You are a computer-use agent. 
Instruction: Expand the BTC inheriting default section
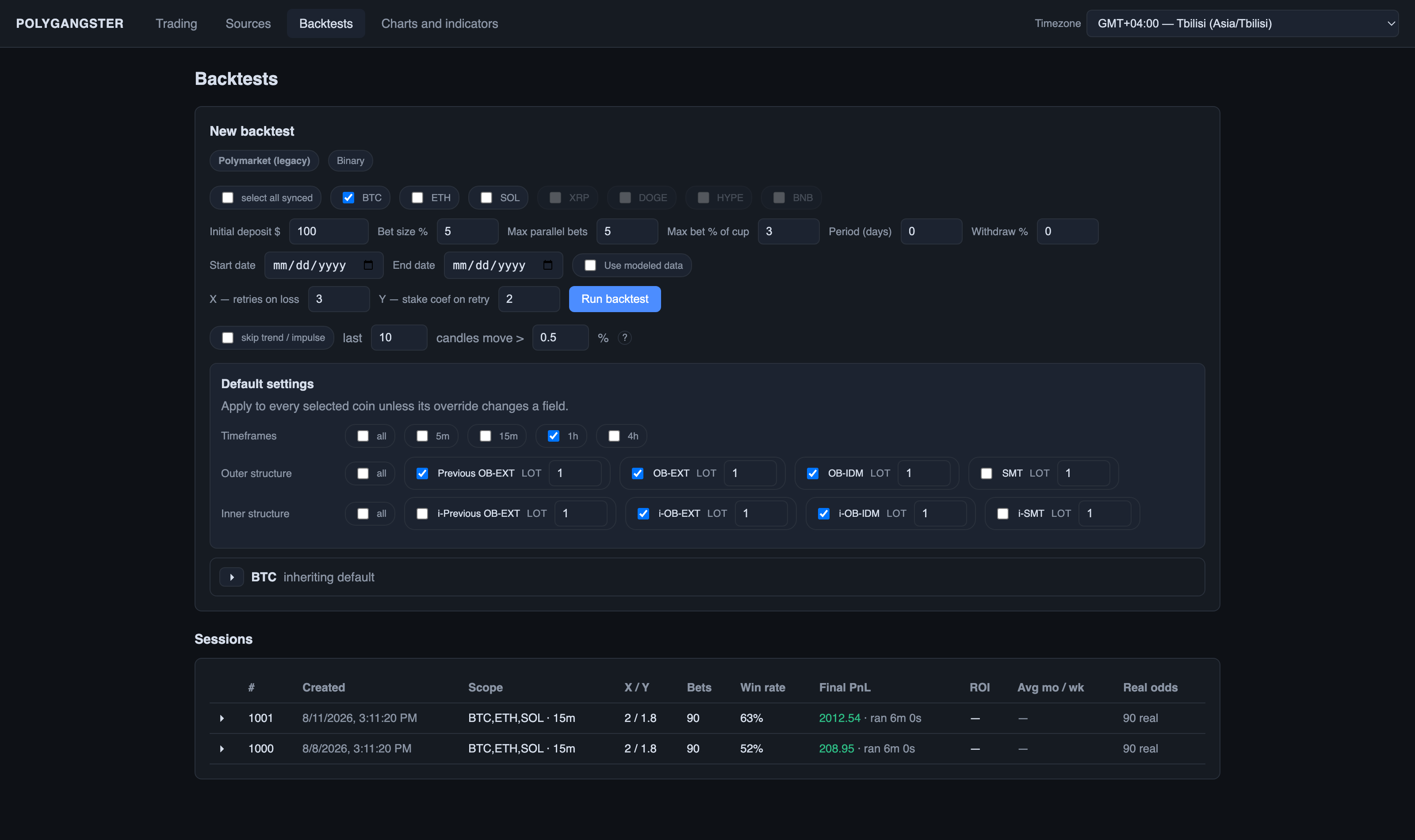[232, 577]
